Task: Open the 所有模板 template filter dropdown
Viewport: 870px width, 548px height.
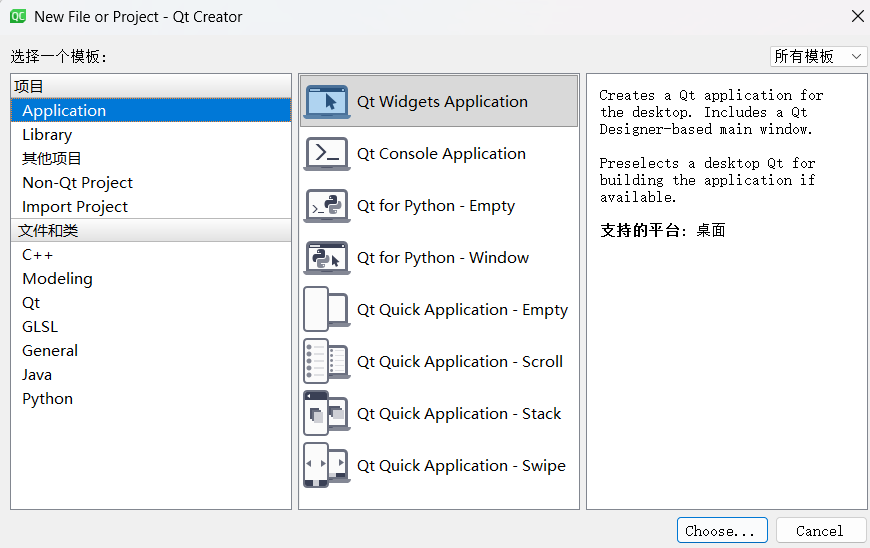Action: tap(818, 57)
